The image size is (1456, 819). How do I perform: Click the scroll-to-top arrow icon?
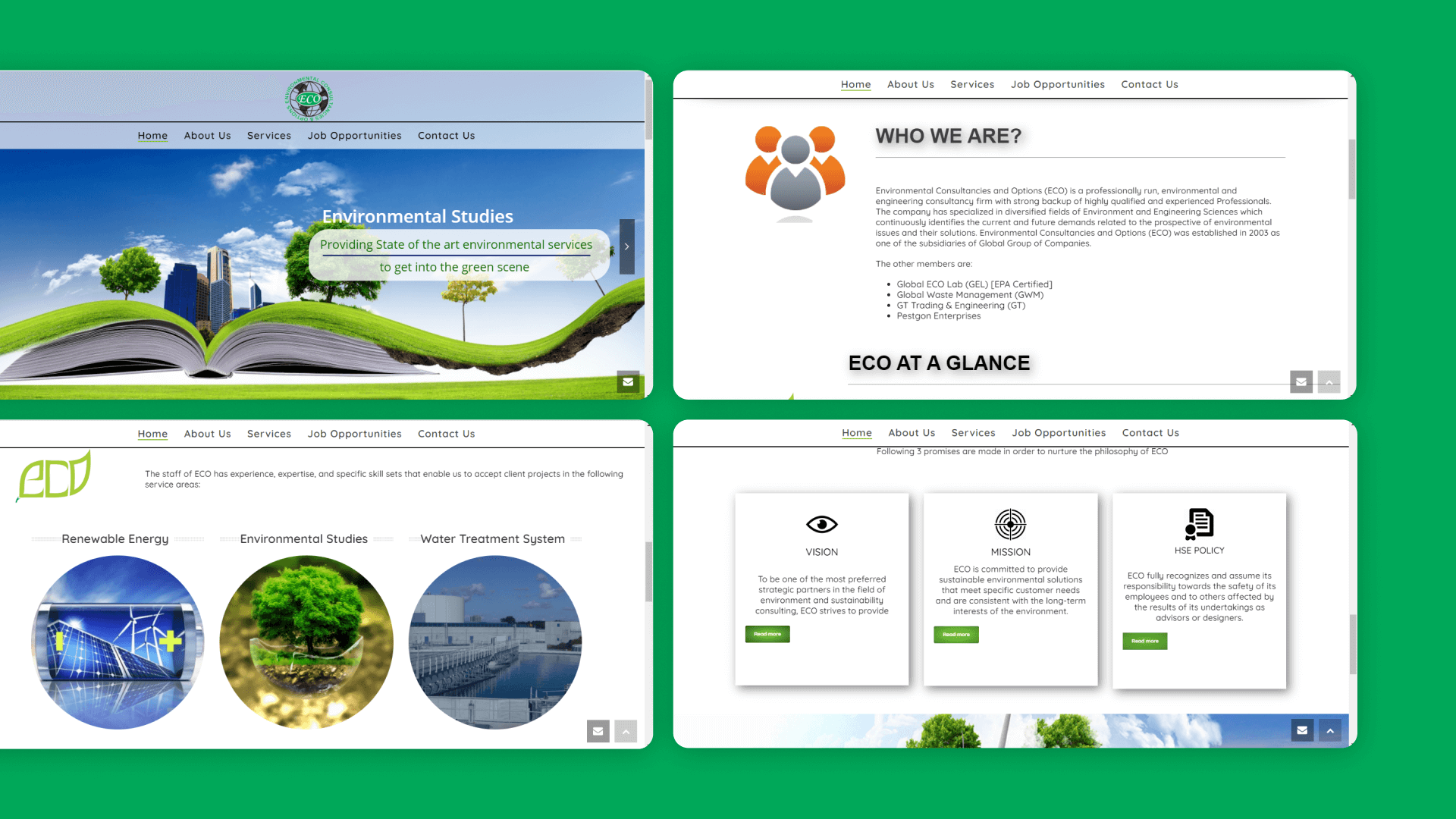click(1330, 730)
